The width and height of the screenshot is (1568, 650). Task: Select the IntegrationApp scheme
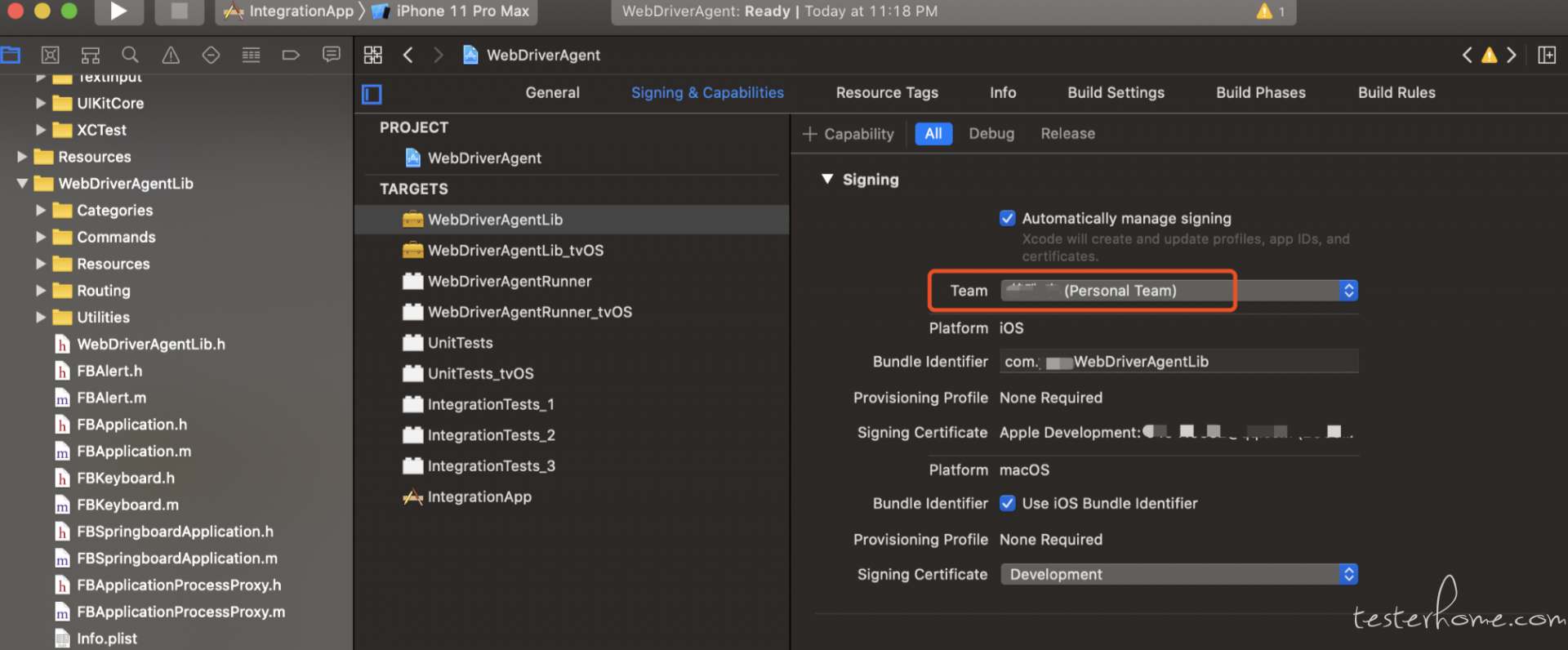pos(288,11)
